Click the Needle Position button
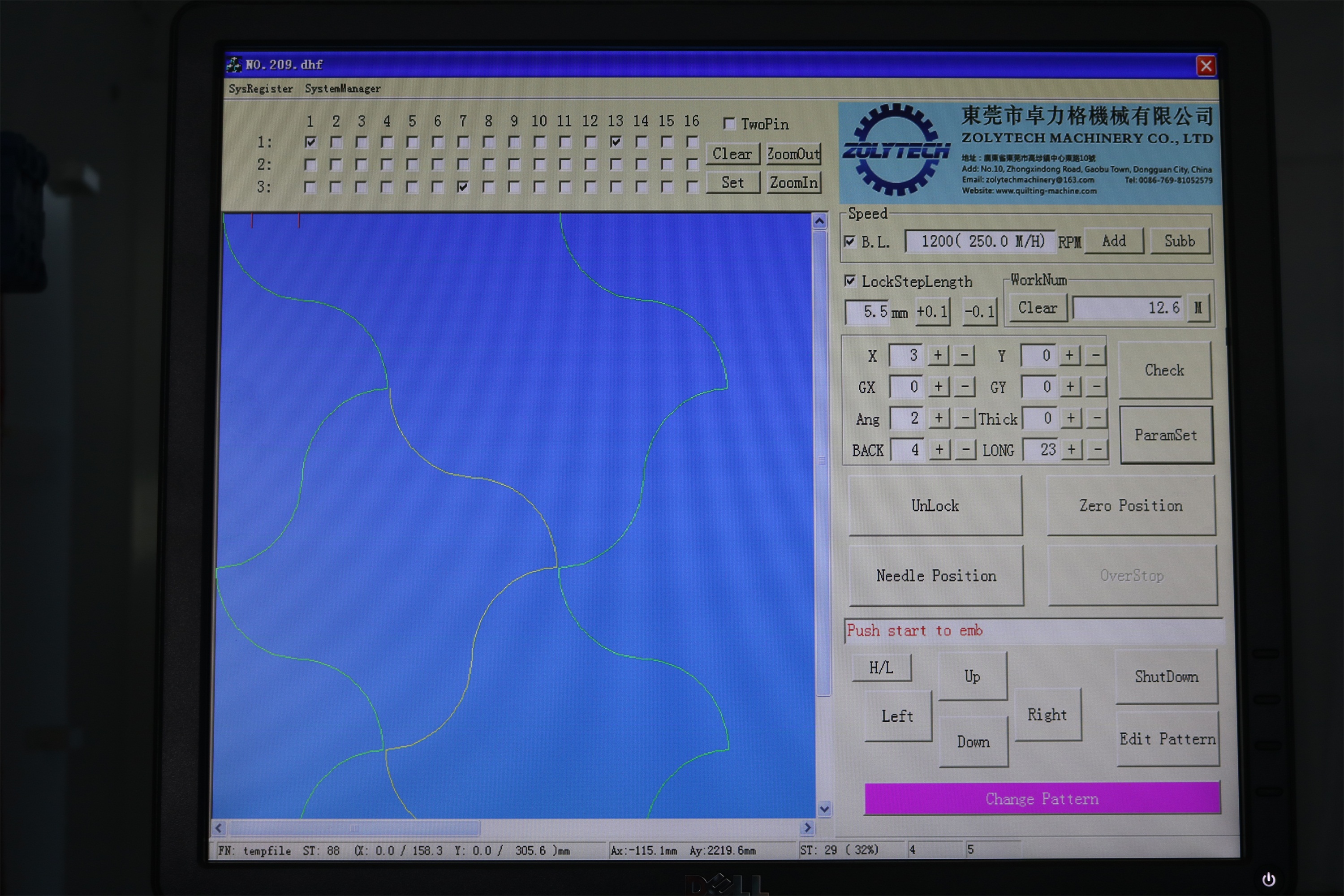 [936, 575]
